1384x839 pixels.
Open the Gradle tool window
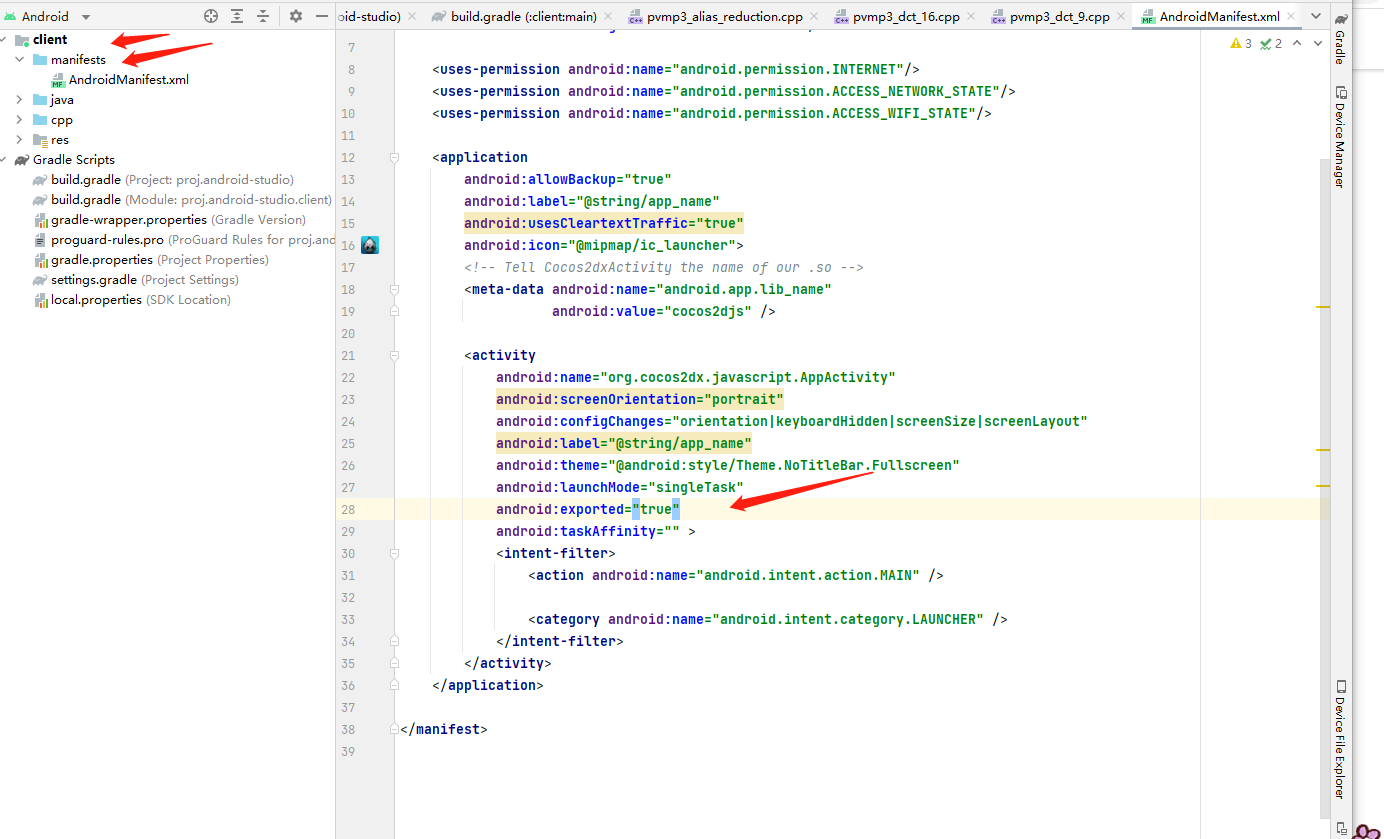point(1341,38)
